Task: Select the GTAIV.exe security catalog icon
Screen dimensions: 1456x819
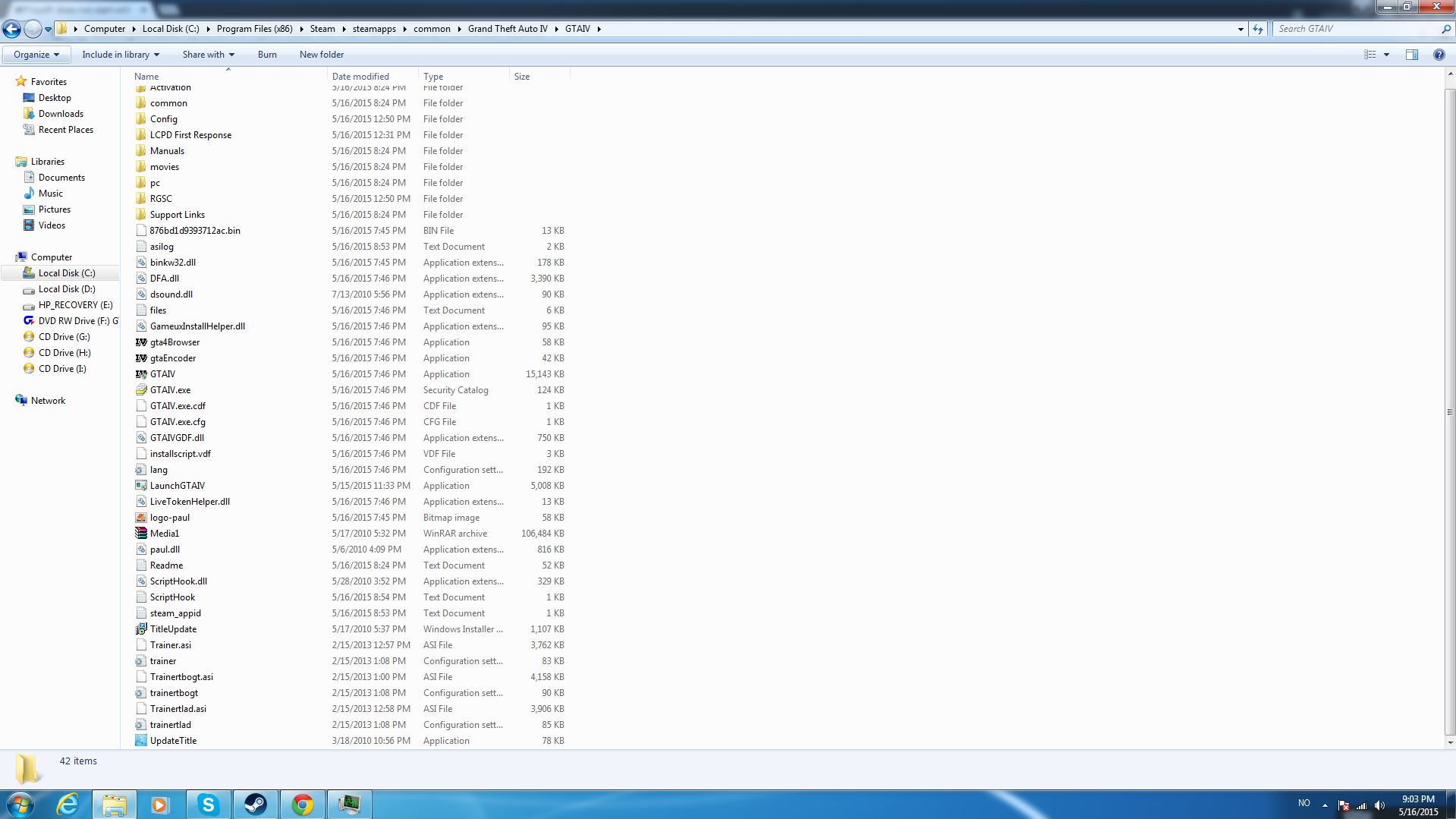Action: click(141, 390)
